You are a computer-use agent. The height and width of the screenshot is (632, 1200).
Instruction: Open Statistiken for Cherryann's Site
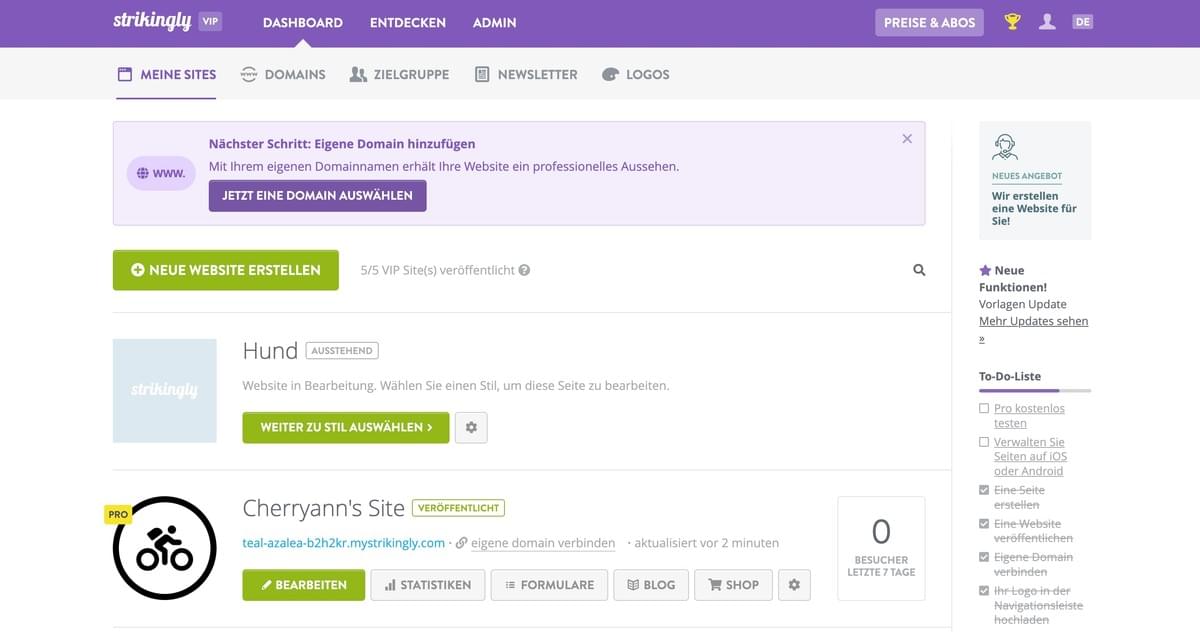click(x=428, y=585)
